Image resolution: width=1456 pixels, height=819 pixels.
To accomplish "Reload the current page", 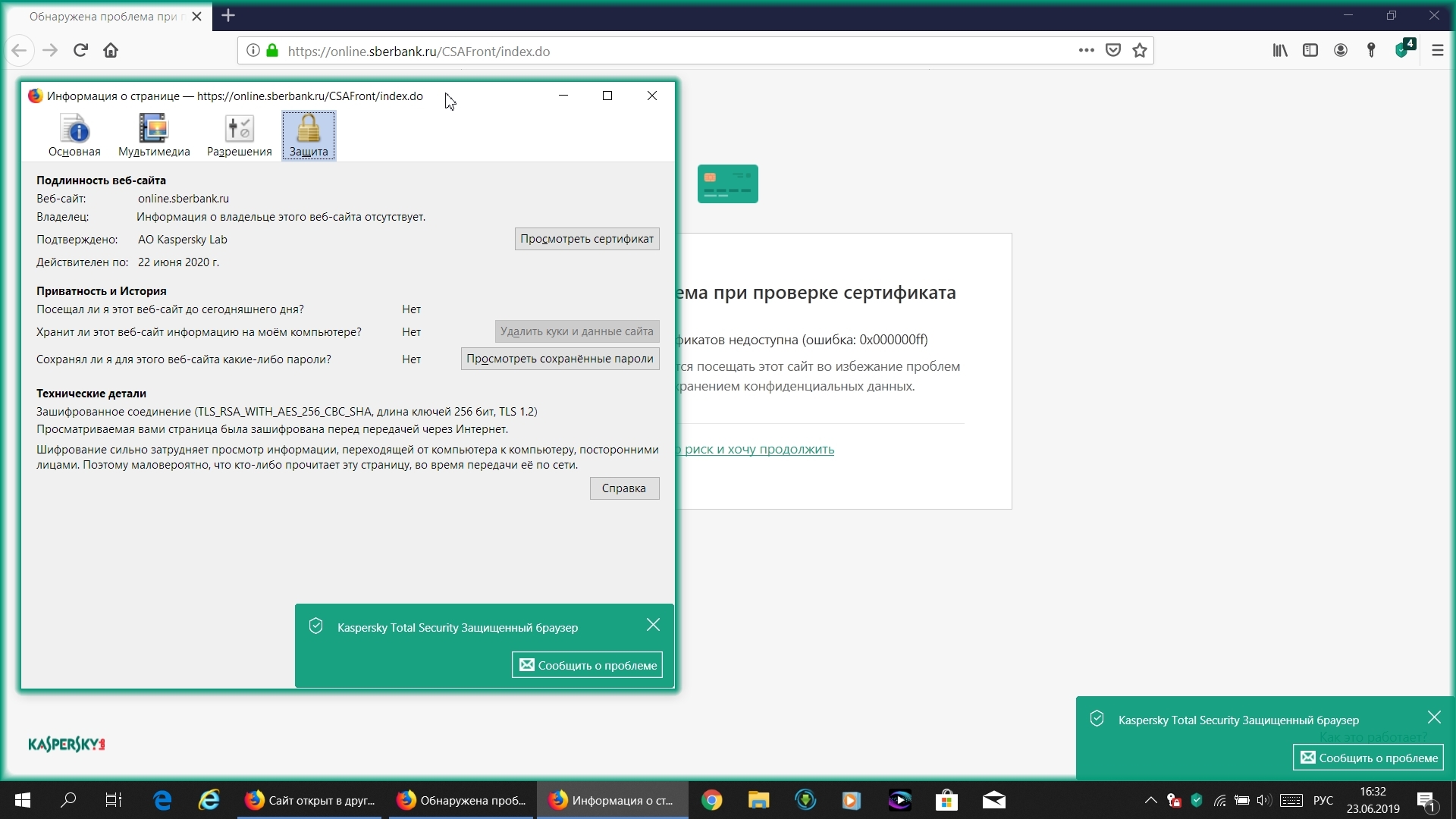I will click(80, 51).
